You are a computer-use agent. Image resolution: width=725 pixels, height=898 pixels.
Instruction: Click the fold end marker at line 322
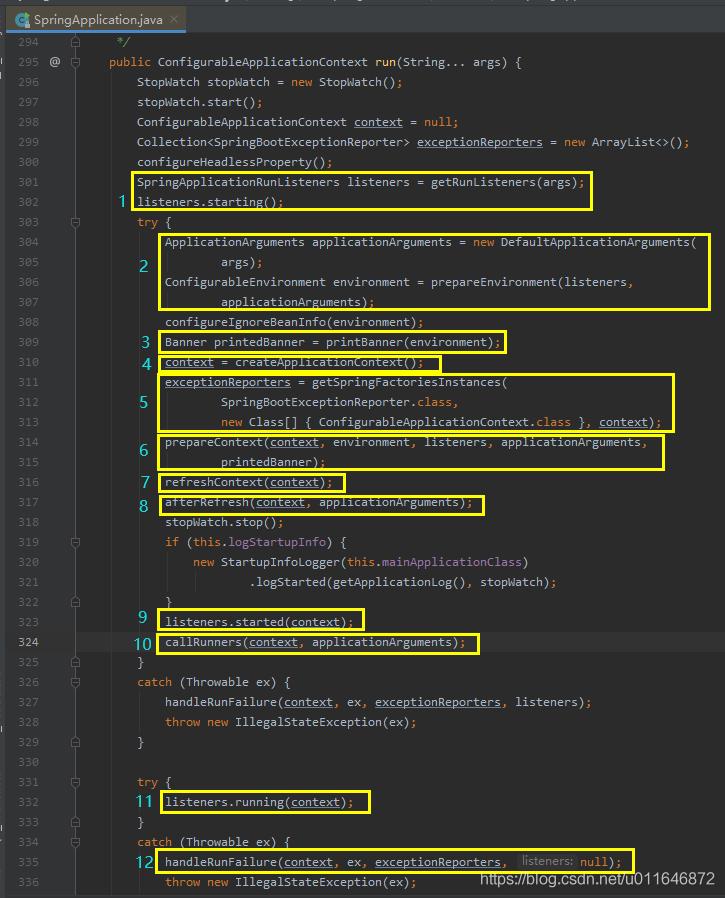pyautogui.click(x=75, y=602)
